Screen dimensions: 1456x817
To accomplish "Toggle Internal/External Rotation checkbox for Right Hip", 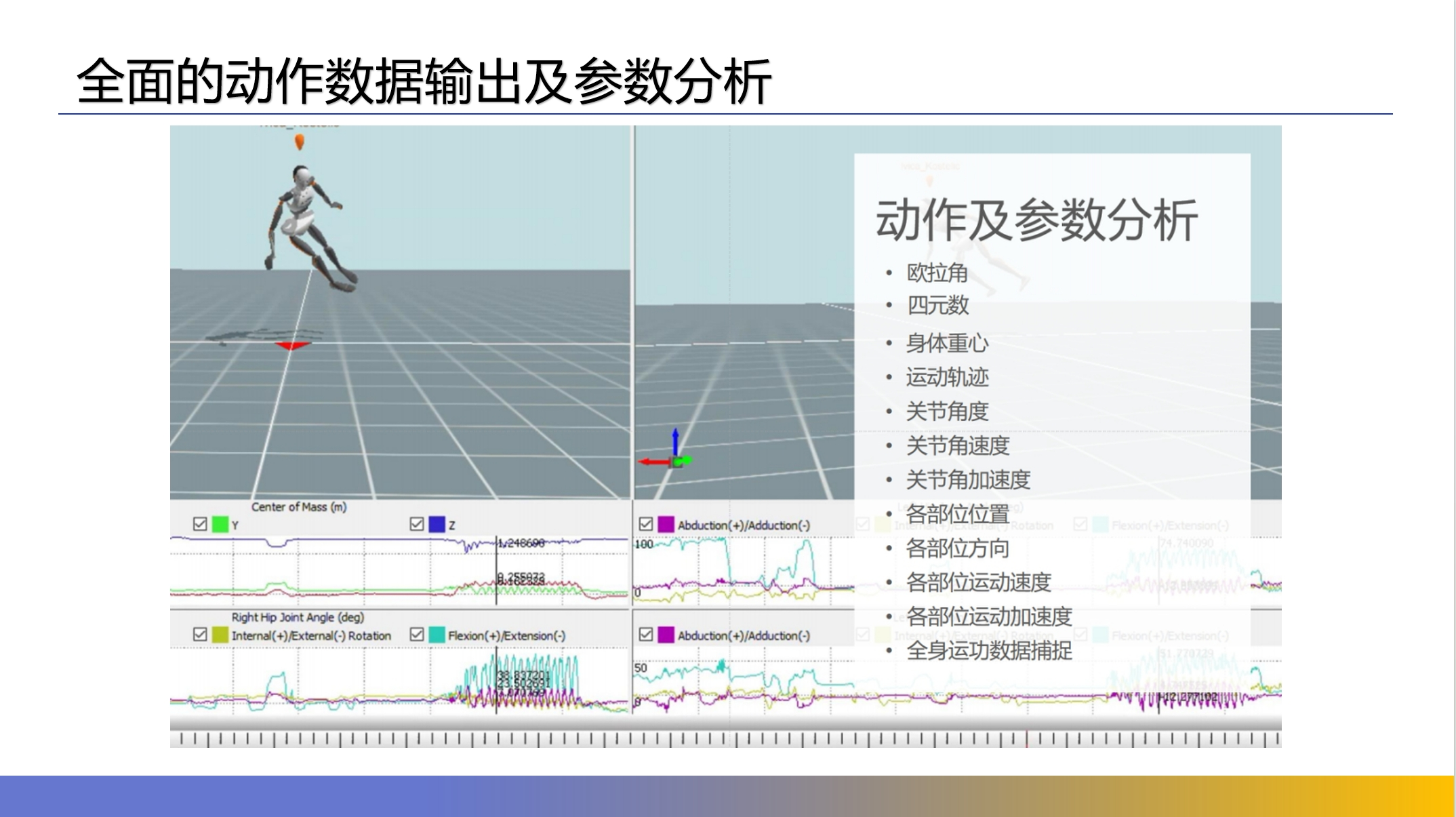I will click(200, 635).
